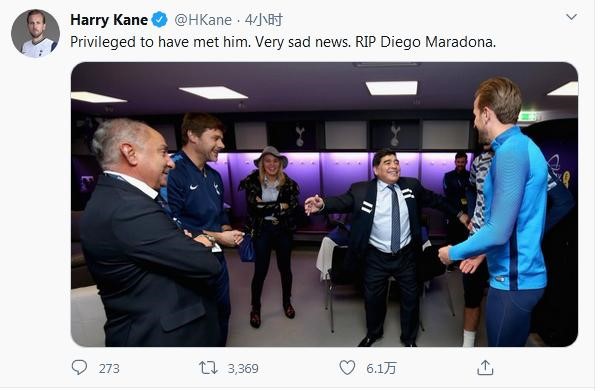603x391 pixels.
Task: View the 3,369 retweets count
Action: pos(243,369)
